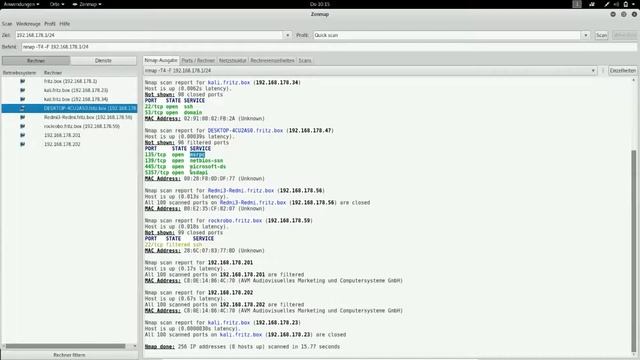This screenshot has width=640, height=360.
Task: Click Rechner filtern button
Action: point(69,355)
